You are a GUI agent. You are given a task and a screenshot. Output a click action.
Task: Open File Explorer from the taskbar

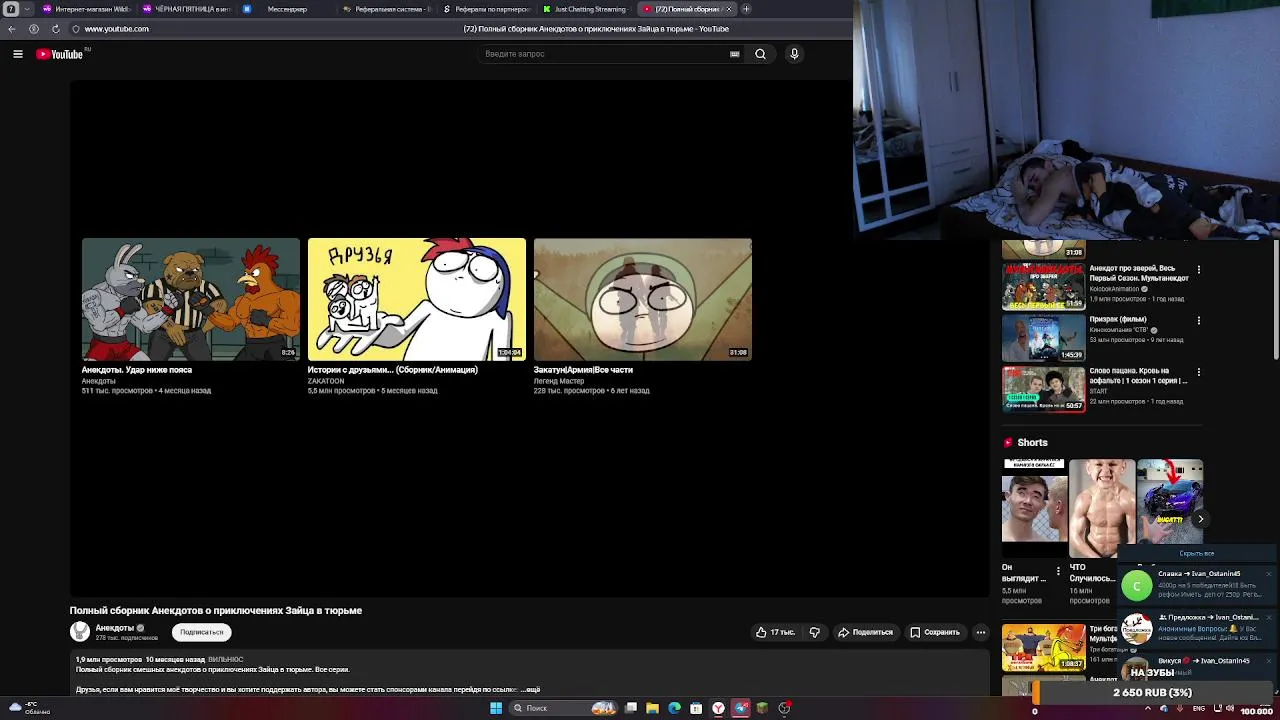click(x=652, y=708)
